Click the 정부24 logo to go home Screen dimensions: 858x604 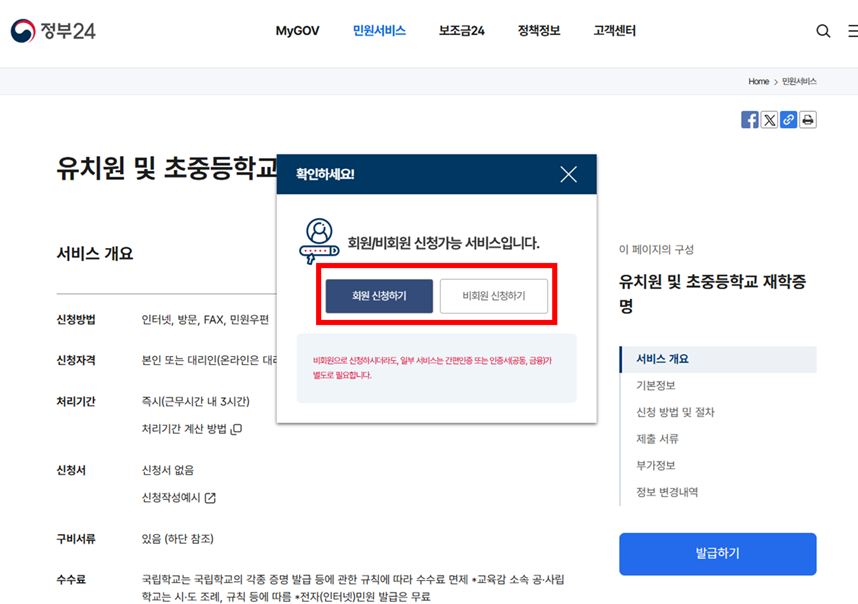pos(54,30)
